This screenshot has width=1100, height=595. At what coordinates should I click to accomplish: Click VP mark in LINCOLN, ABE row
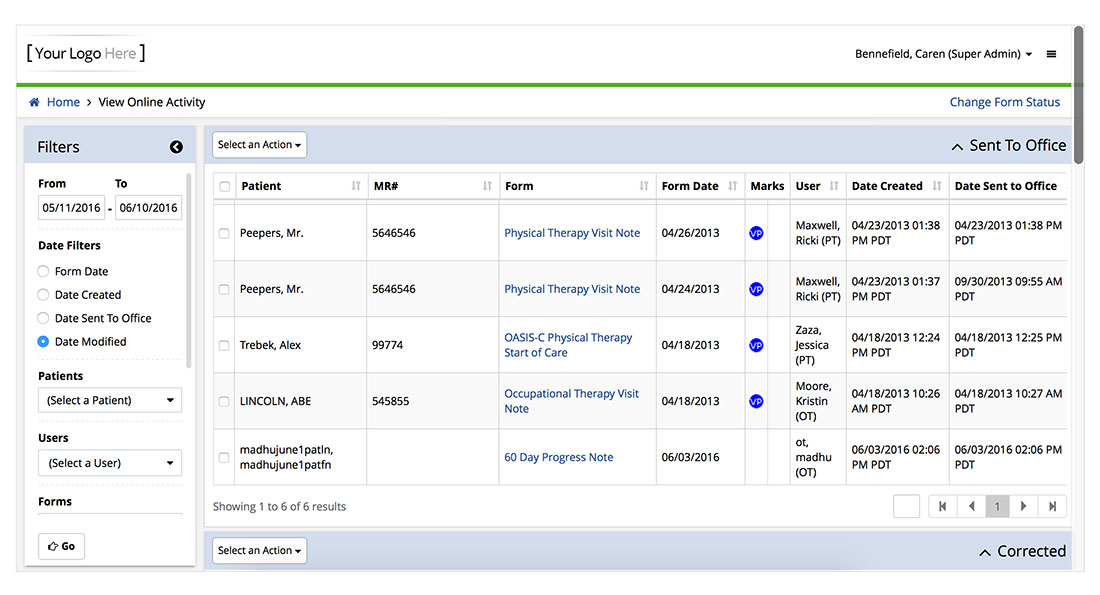(756, 401)
